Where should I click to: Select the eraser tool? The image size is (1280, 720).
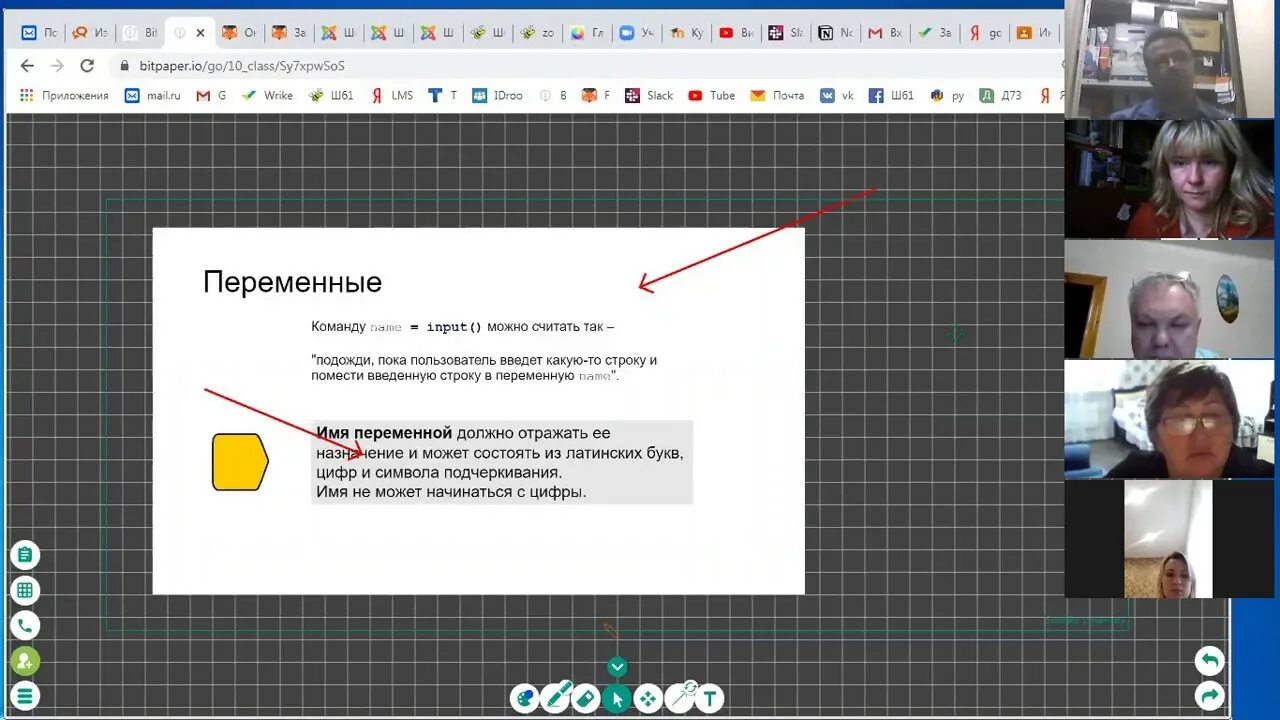click(x=586, y=698)
